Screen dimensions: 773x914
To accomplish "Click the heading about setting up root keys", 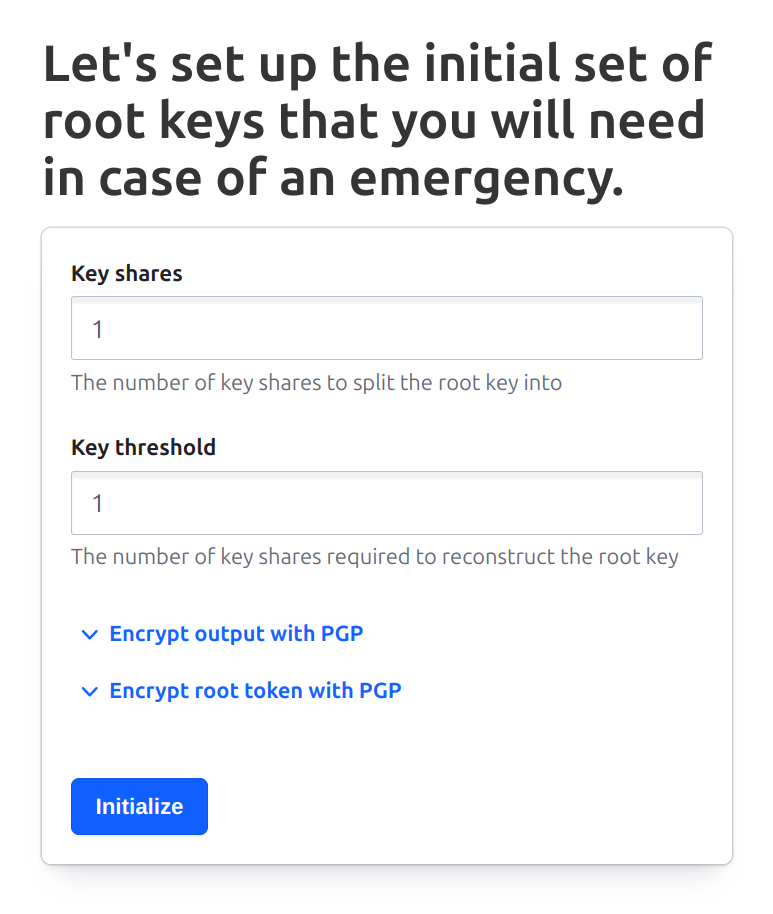I will coord(377,121).
